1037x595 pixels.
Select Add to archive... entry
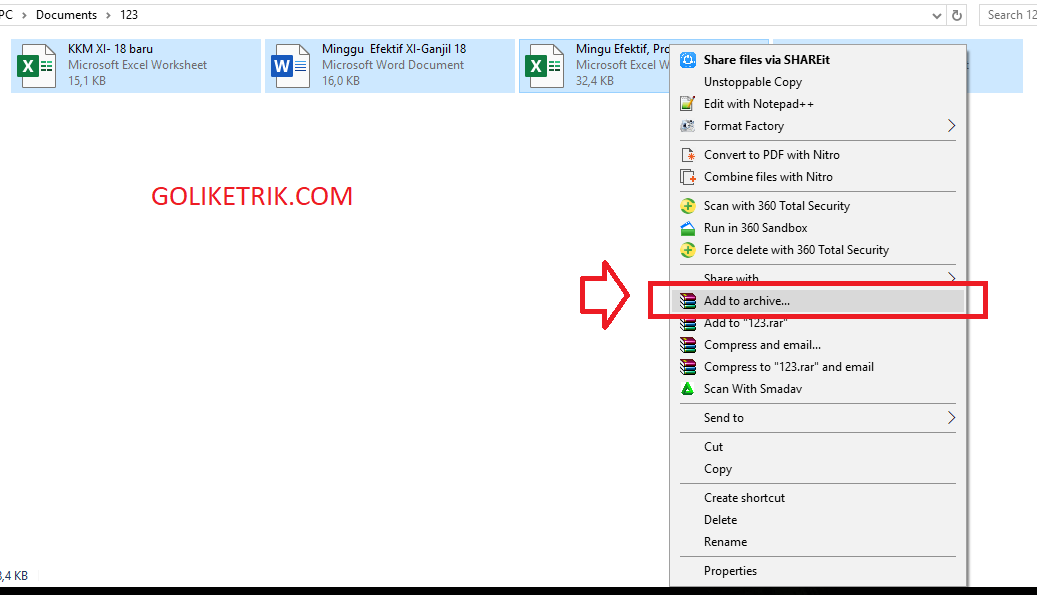(x=817, y=301)
